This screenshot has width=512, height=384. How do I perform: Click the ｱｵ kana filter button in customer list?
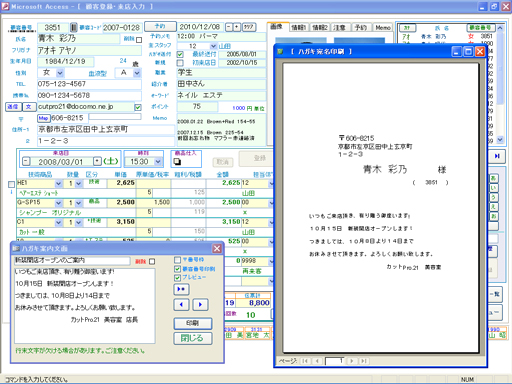coord(407,28)
